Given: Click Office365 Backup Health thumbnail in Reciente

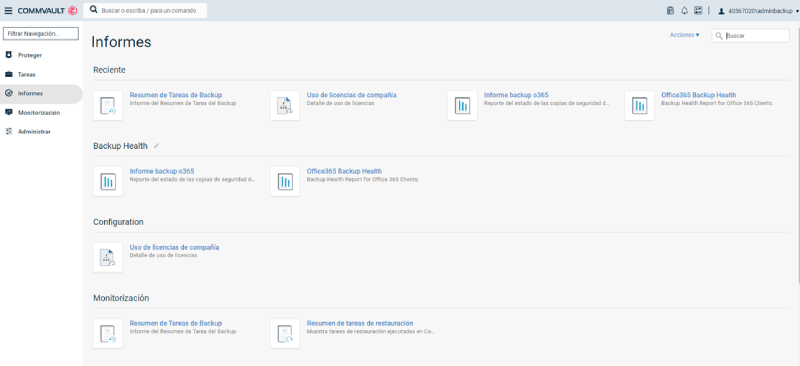Looking at the screenshot, I should point(639,106).
